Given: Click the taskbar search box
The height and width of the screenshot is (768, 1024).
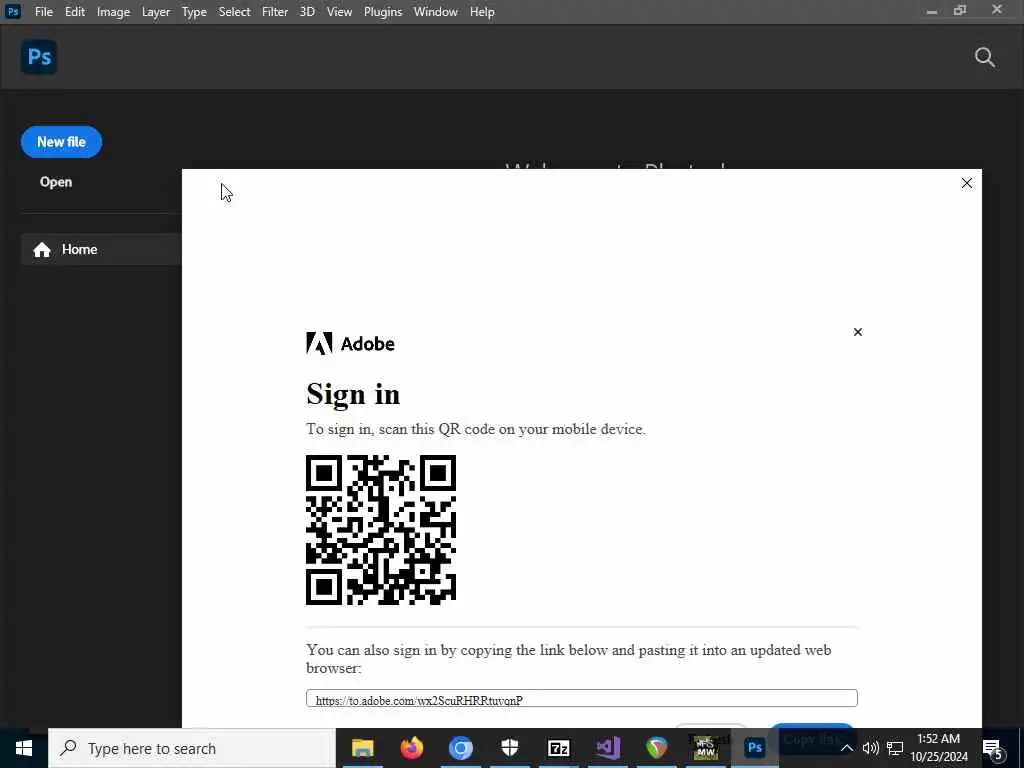Looking at the screenshot, I should (192, 748).
